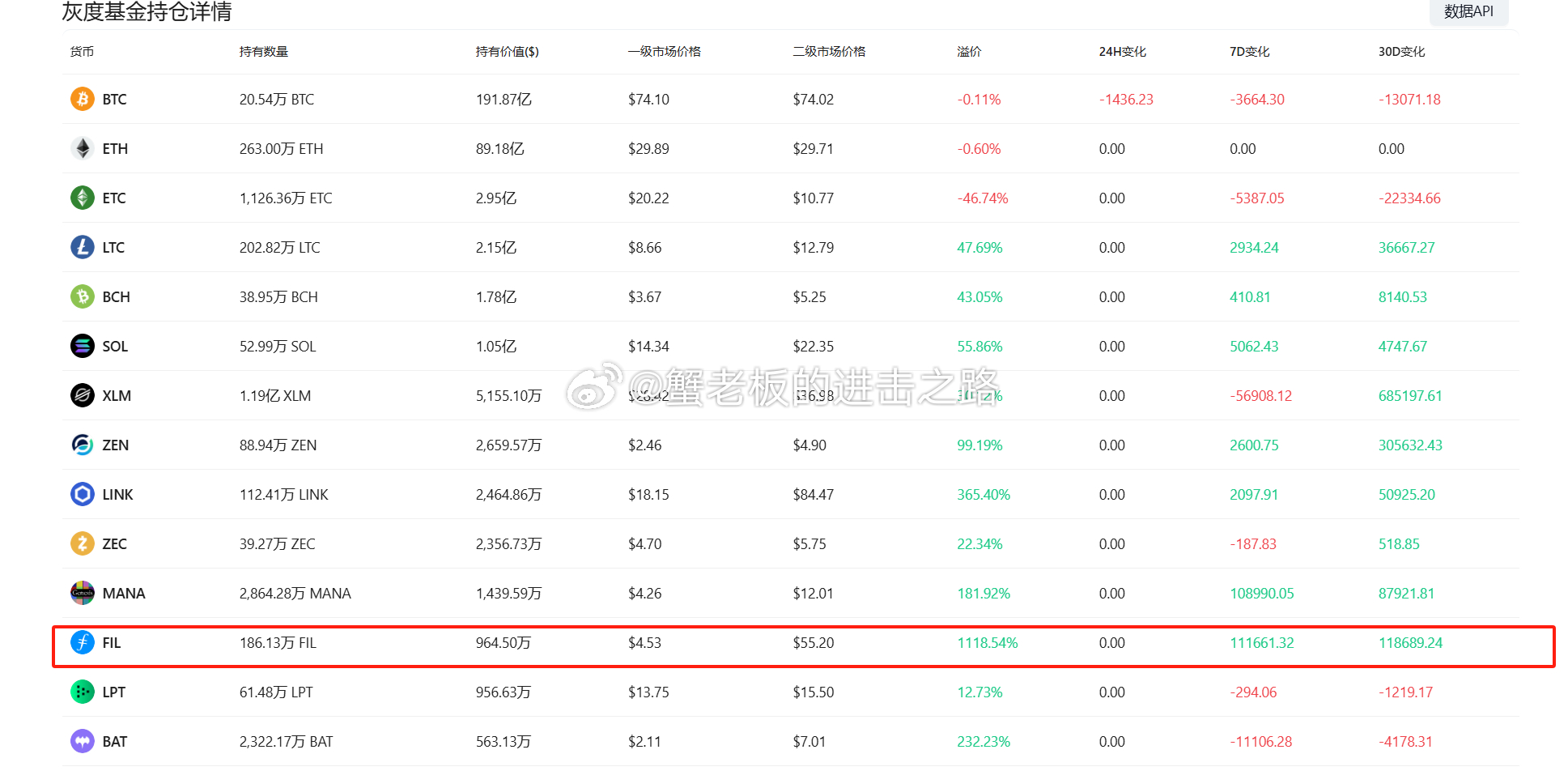This screenshot has height=771, width=1568.
Task: Click the BAT coin icon
Action: click(83, 741)
